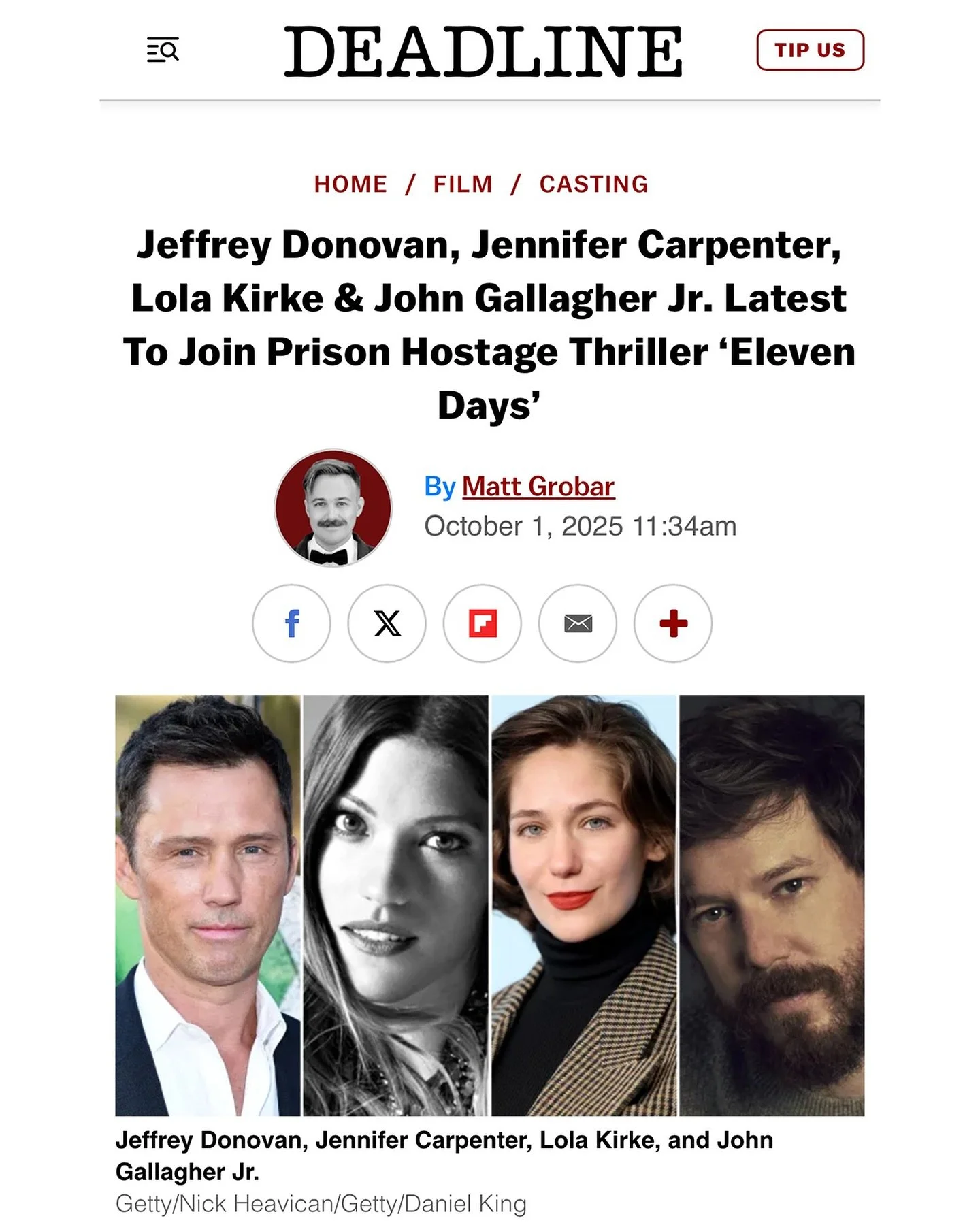The width and height of the screenshot is (980, 1225).
Task: Click the Deadline logo
Action: click(x=483, y=51)
